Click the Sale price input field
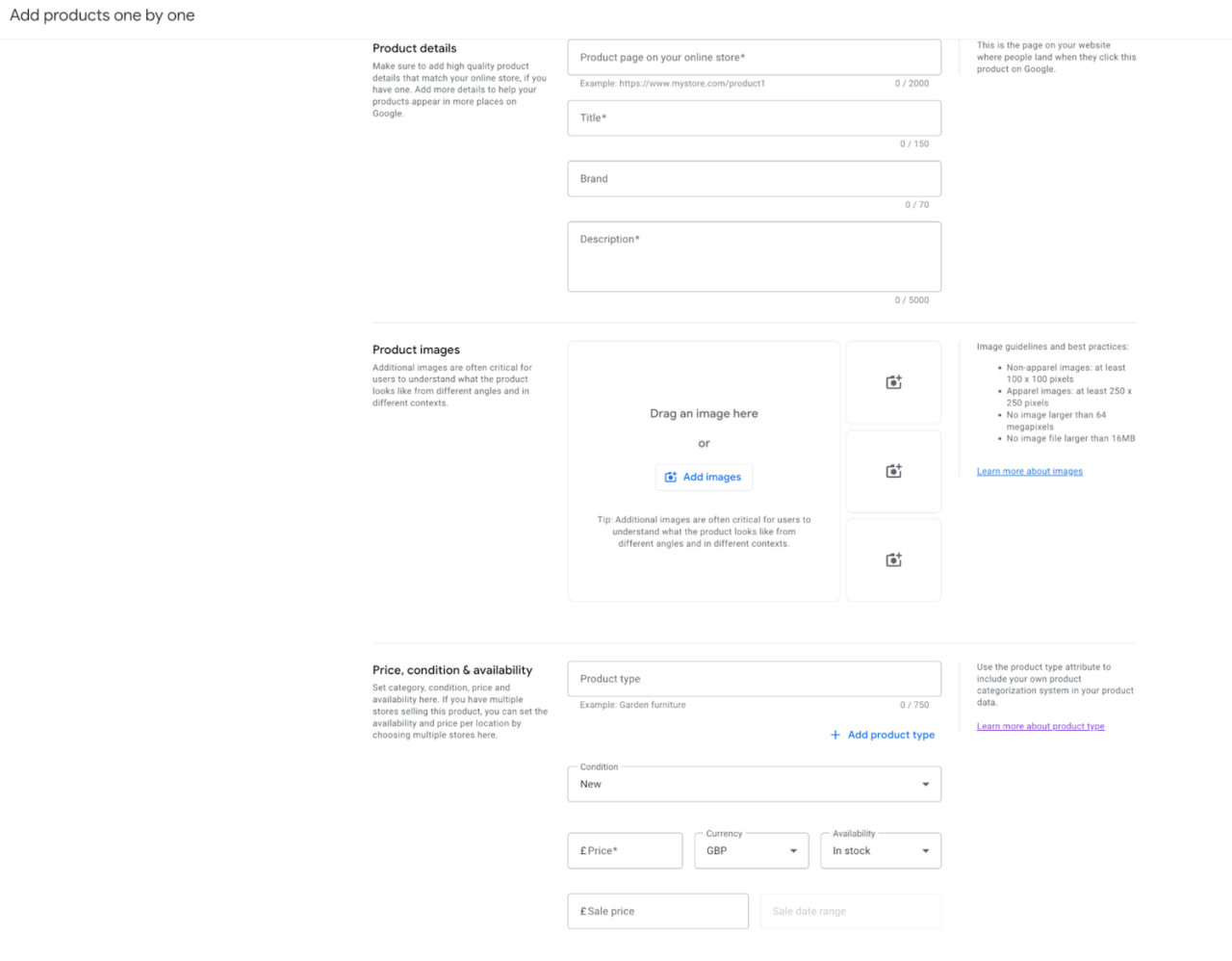 (657, 911)
